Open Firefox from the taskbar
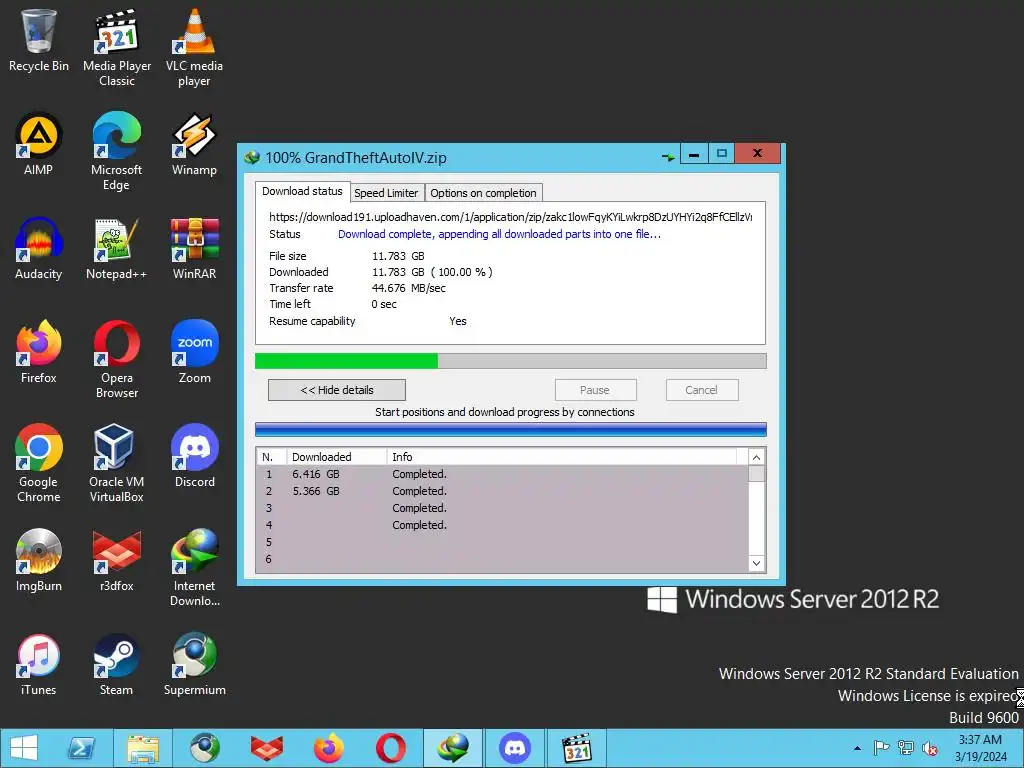The width and height of the screenshot is (1024, 768). (328, 748)
